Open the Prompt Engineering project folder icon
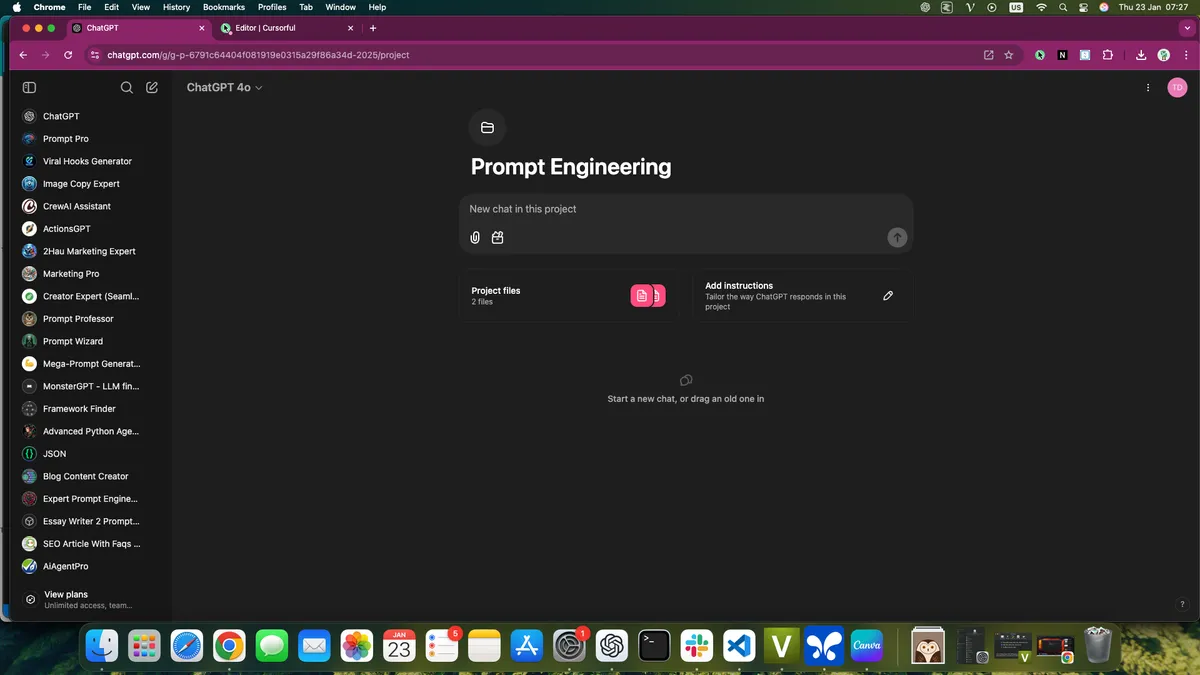 [x=487, y=127]
